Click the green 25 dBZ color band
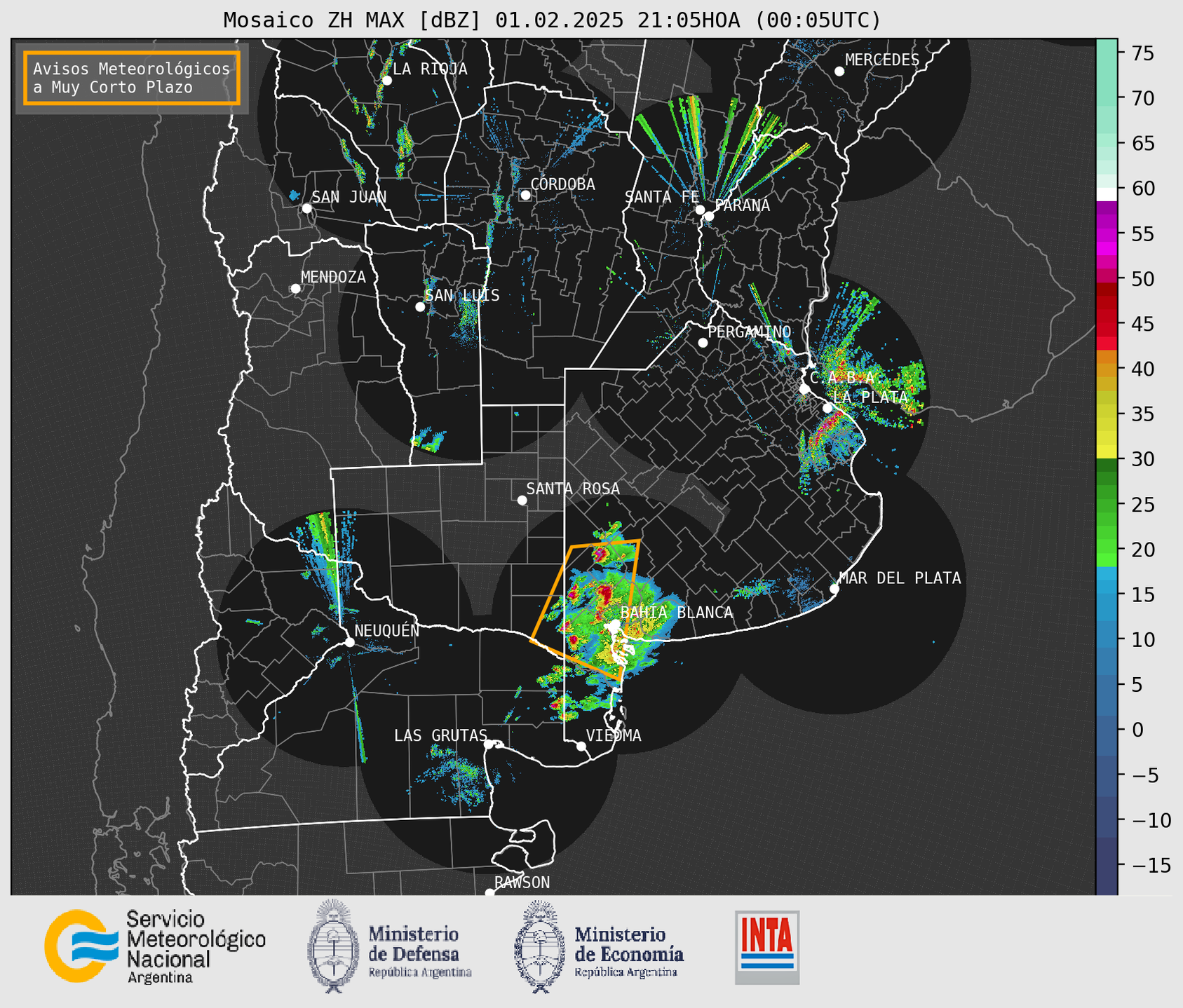This screenshot has height=1008, width=1183. 1107,505
